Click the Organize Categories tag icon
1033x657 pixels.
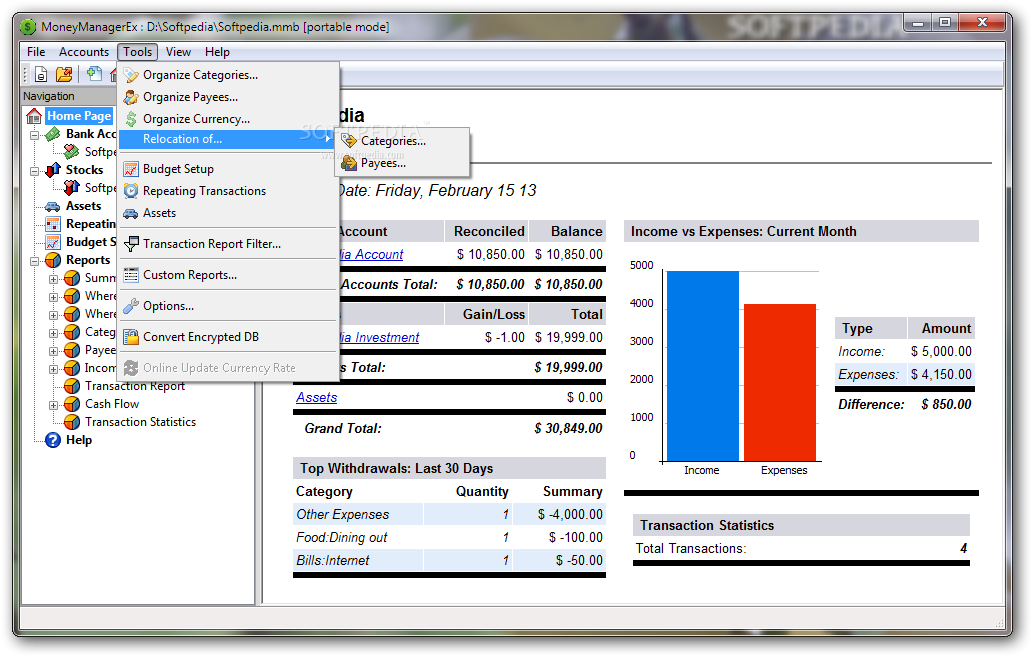[131, 75]
